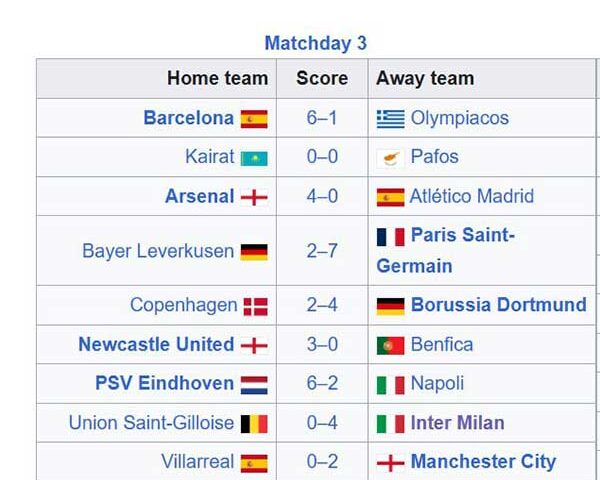Go to the Inter Milan page

[x=457, y=423]
